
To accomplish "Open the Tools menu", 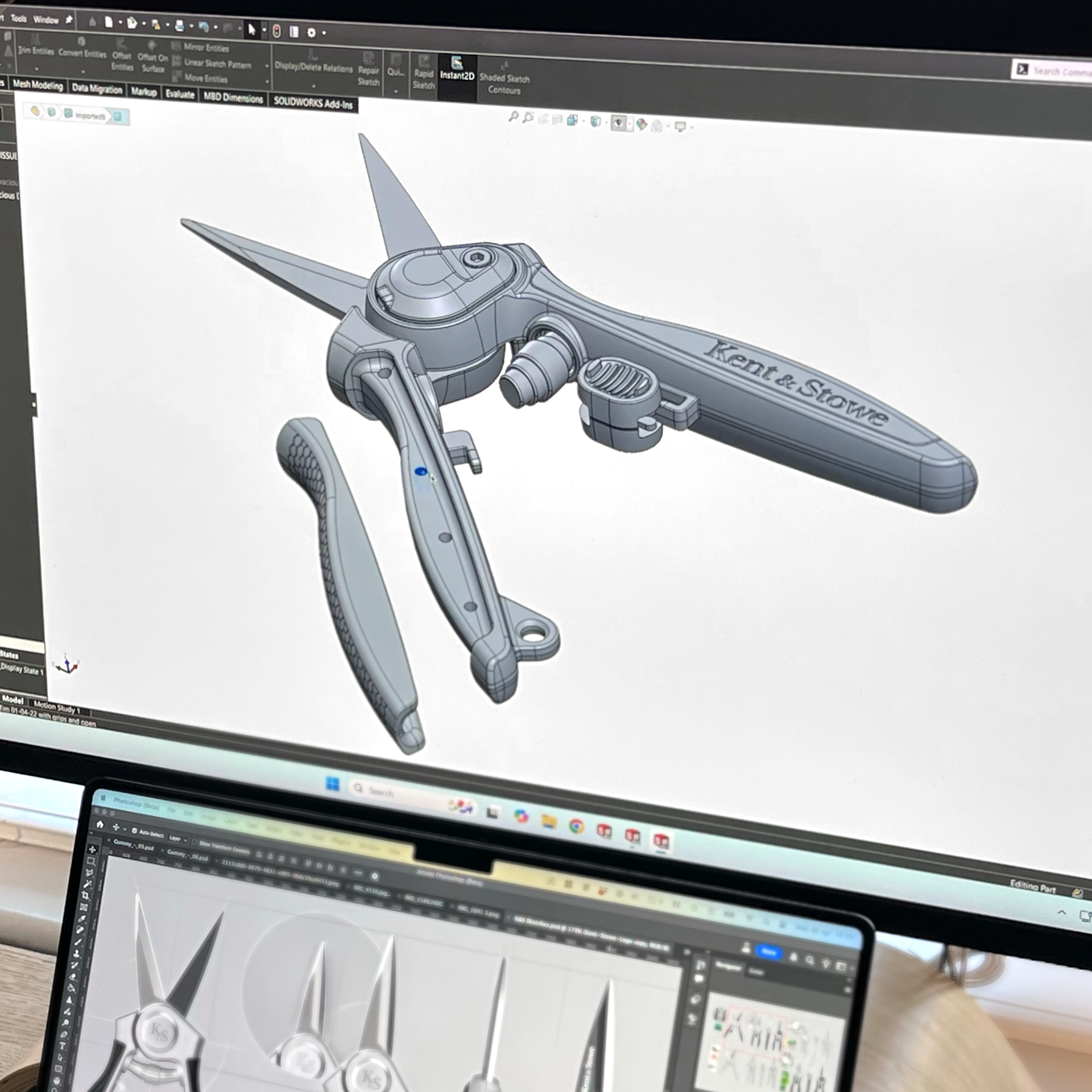I will pos(19,18).
